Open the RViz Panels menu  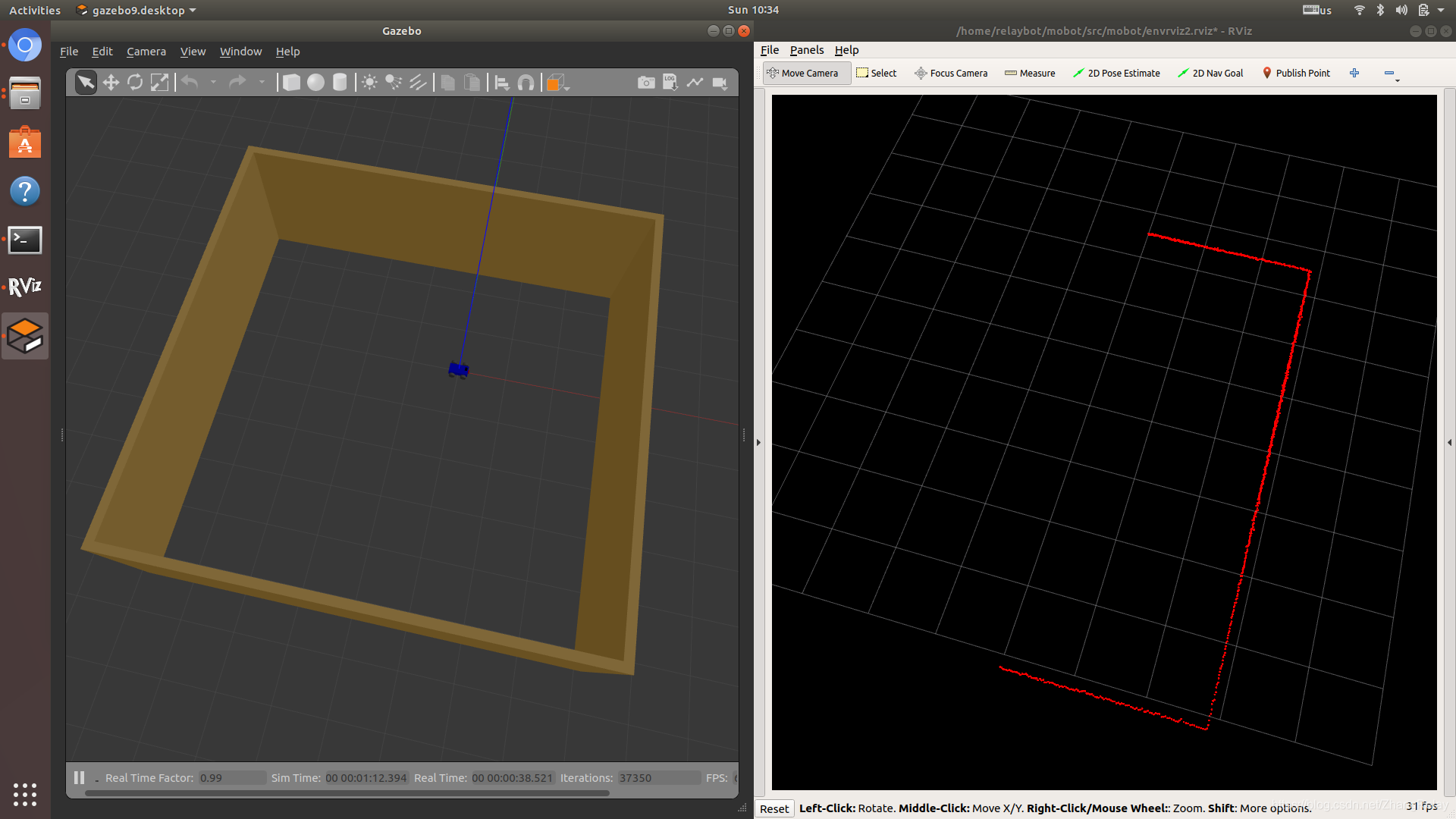[806, 50]
